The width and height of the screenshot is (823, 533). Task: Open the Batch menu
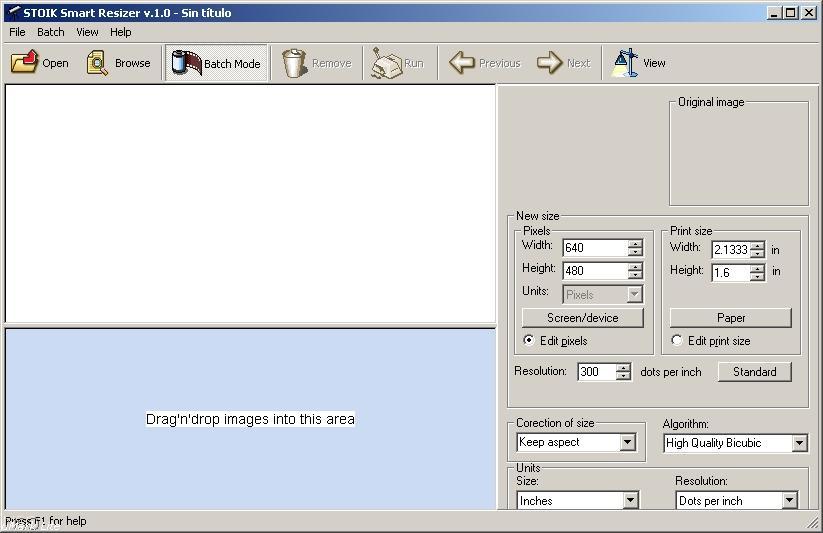pyautogui.click(x=50, y=32)
